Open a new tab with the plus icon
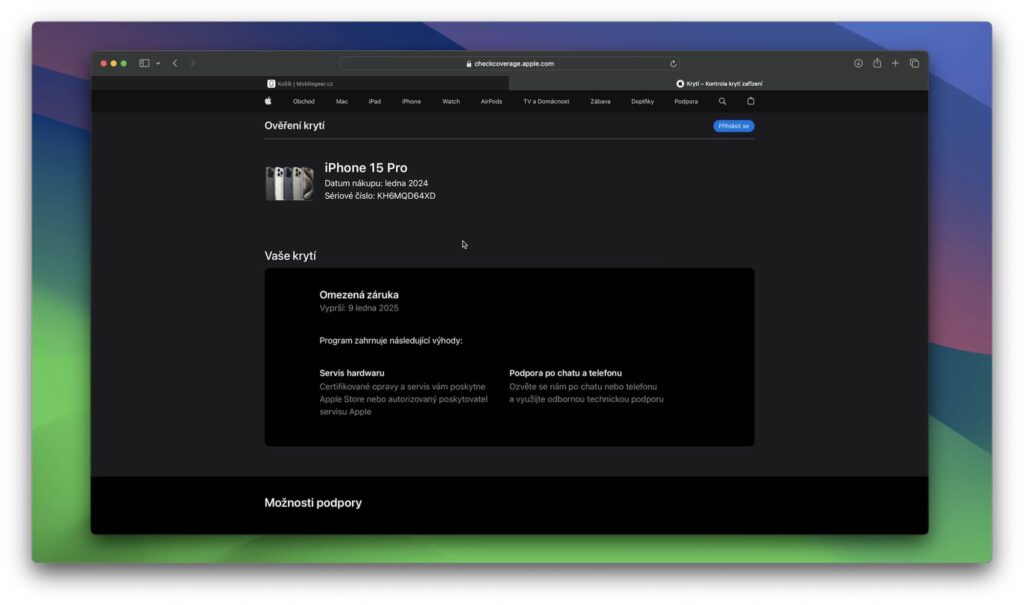Viewport: 1024px width, 605px height. tap(895, 63)
